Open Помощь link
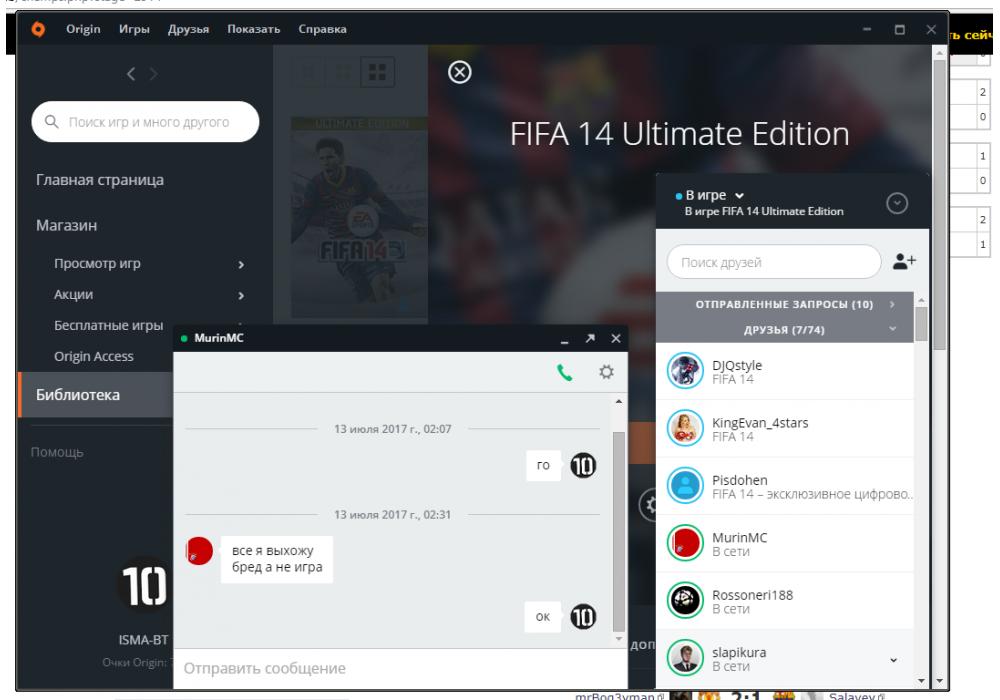Screen dimensions: 1000x700 (x=57, y=452)
